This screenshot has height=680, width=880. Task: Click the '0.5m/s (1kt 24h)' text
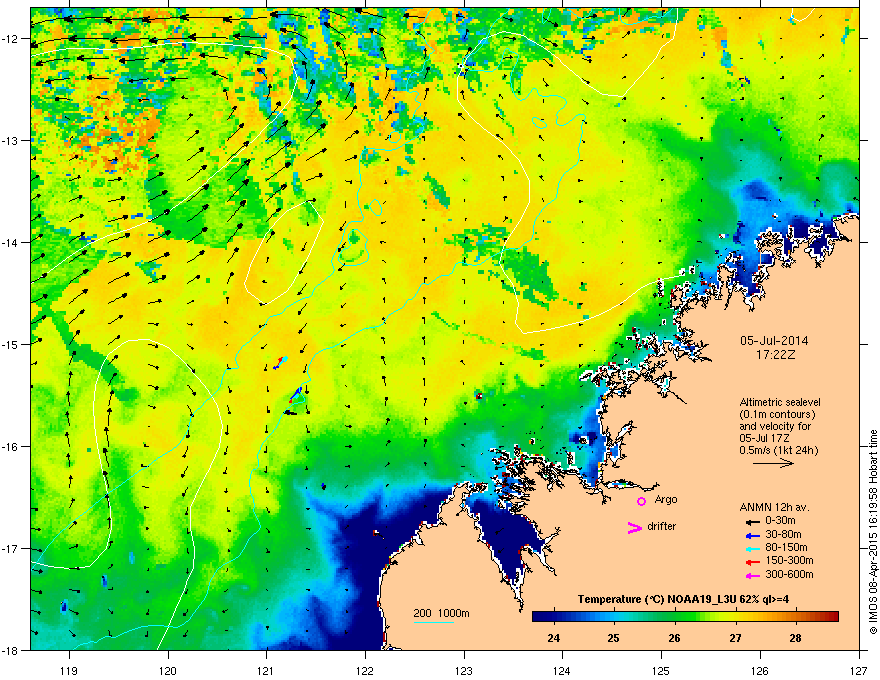pyautogui.click(x=779, y=450)
